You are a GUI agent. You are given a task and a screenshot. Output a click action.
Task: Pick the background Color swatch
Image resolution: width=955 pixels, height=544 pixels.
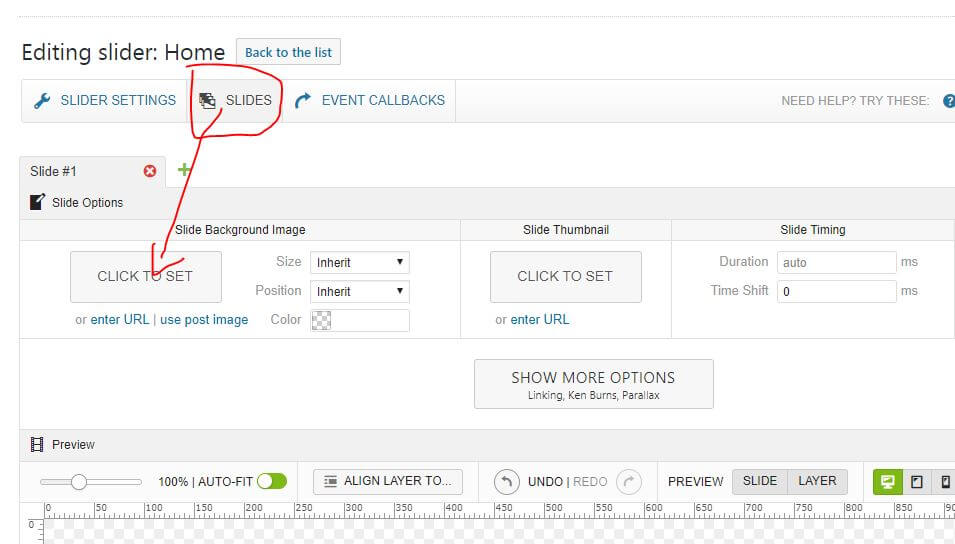pos(322,320)
